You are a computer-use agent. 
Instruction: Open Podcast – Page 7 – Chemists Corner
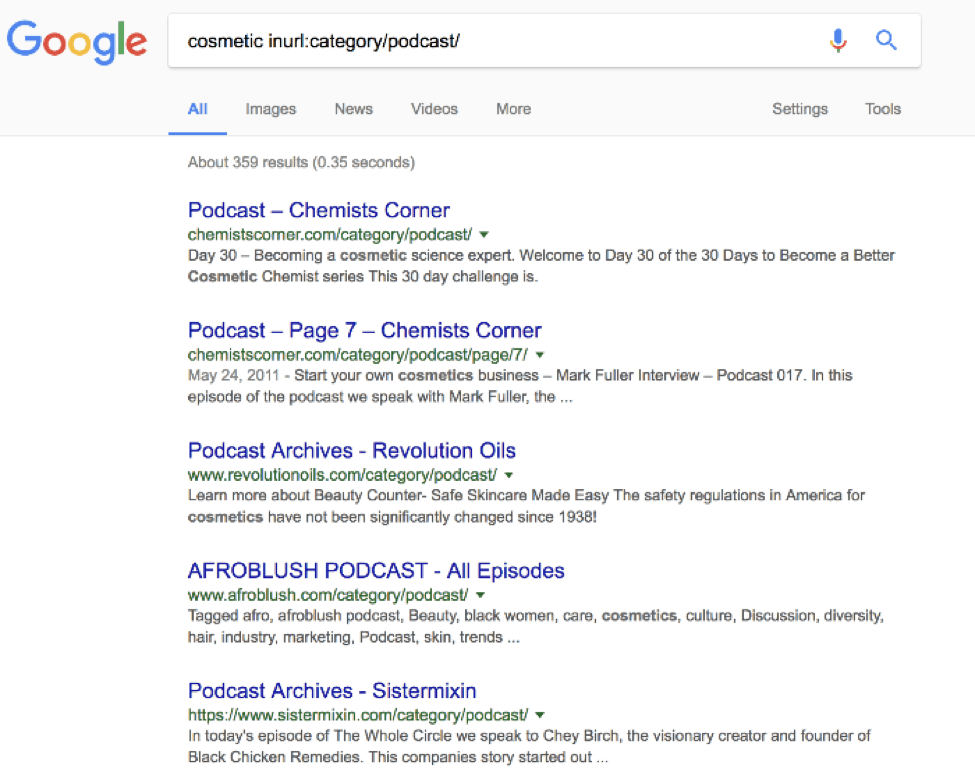pyautogui.click(x=365, y=330)
